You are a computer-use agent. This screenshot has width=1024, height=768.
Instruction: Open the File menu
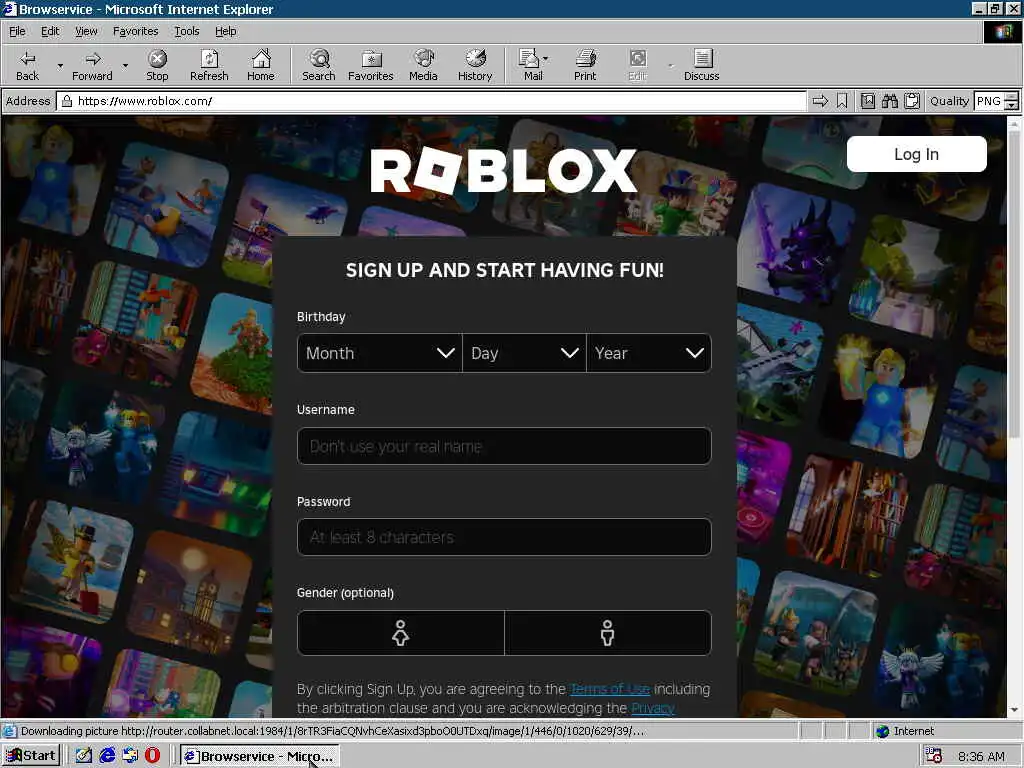17,31
